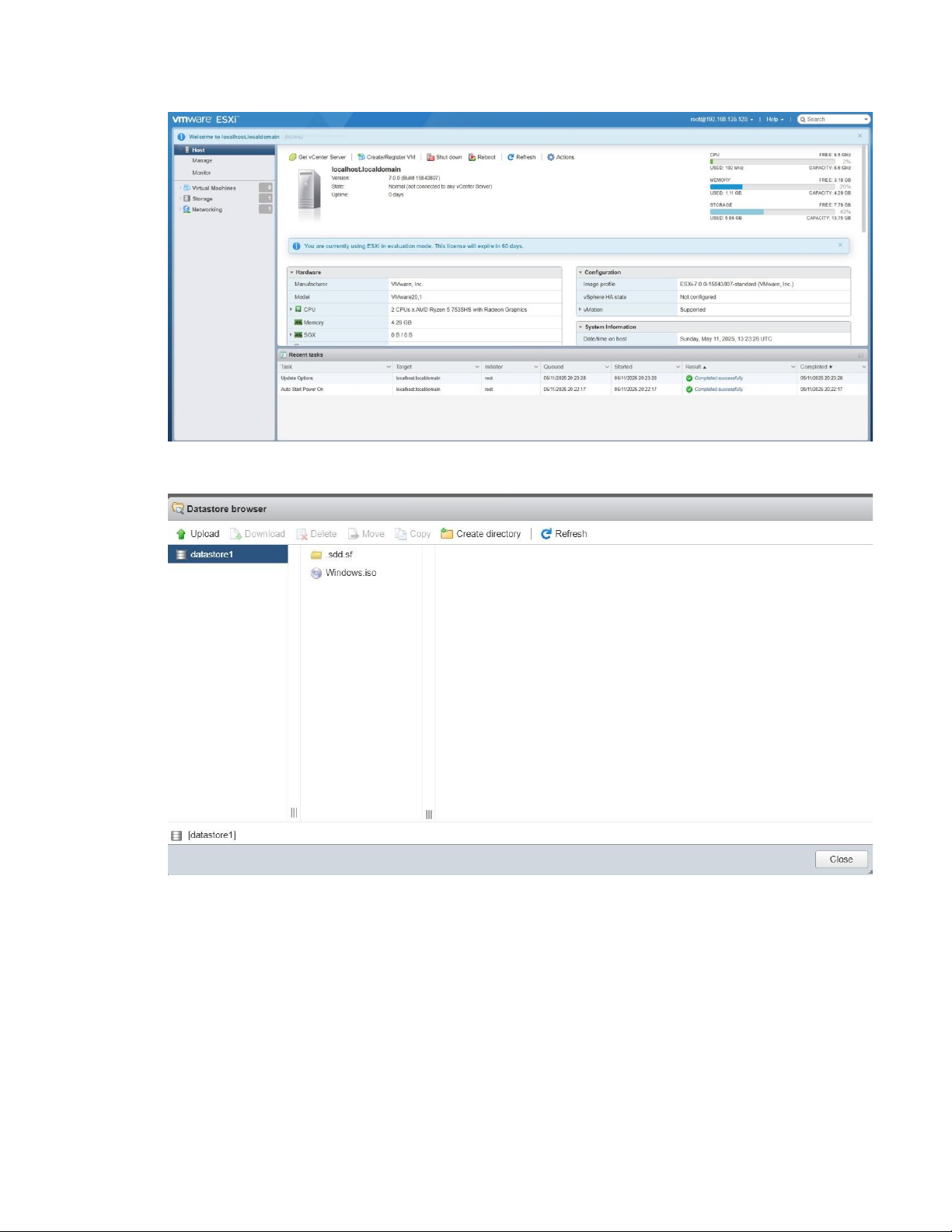The height and width of the screenshot is (1232, 952).
Task: Click the Delete icon in Datastore browser
Action: click(x=302, y=534)
